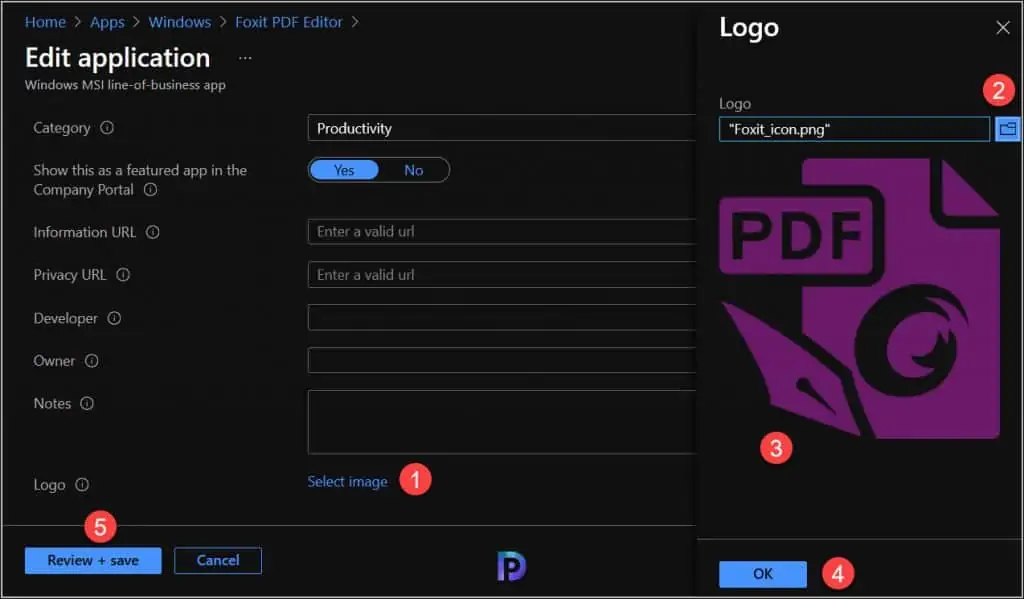This screenshot has width=1024, height=599.
Task: Open the ellipsis menu beside Edit application
Action: (245, 58)
